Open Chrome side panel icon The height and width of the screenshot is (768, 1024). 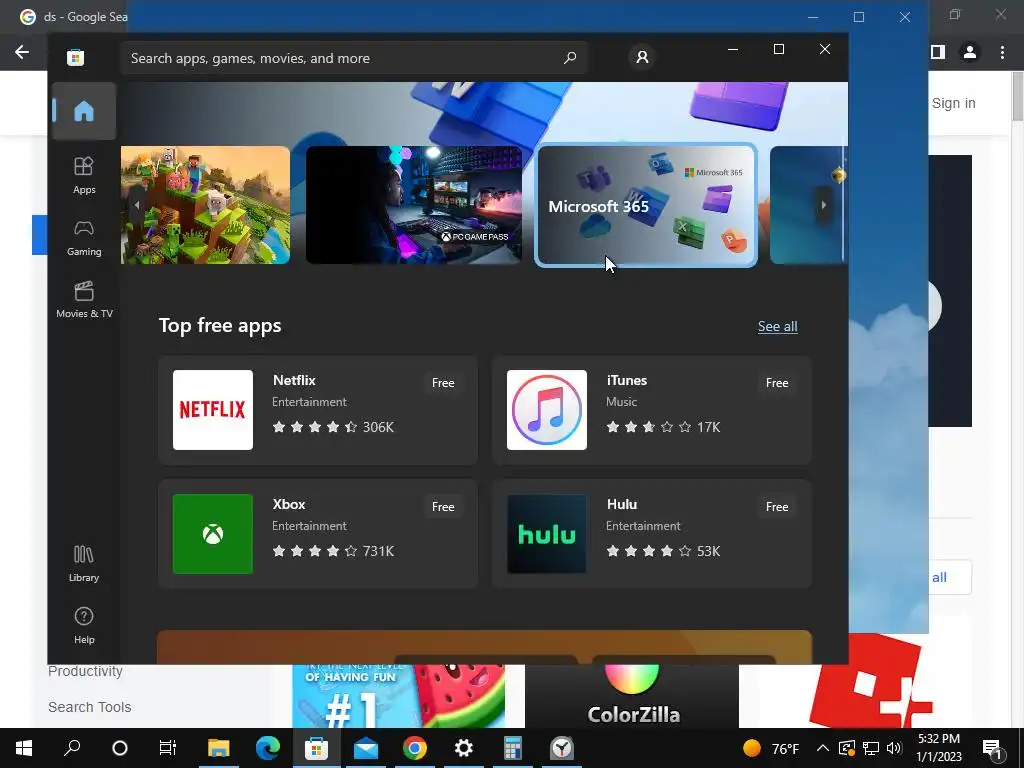[938, 52]
